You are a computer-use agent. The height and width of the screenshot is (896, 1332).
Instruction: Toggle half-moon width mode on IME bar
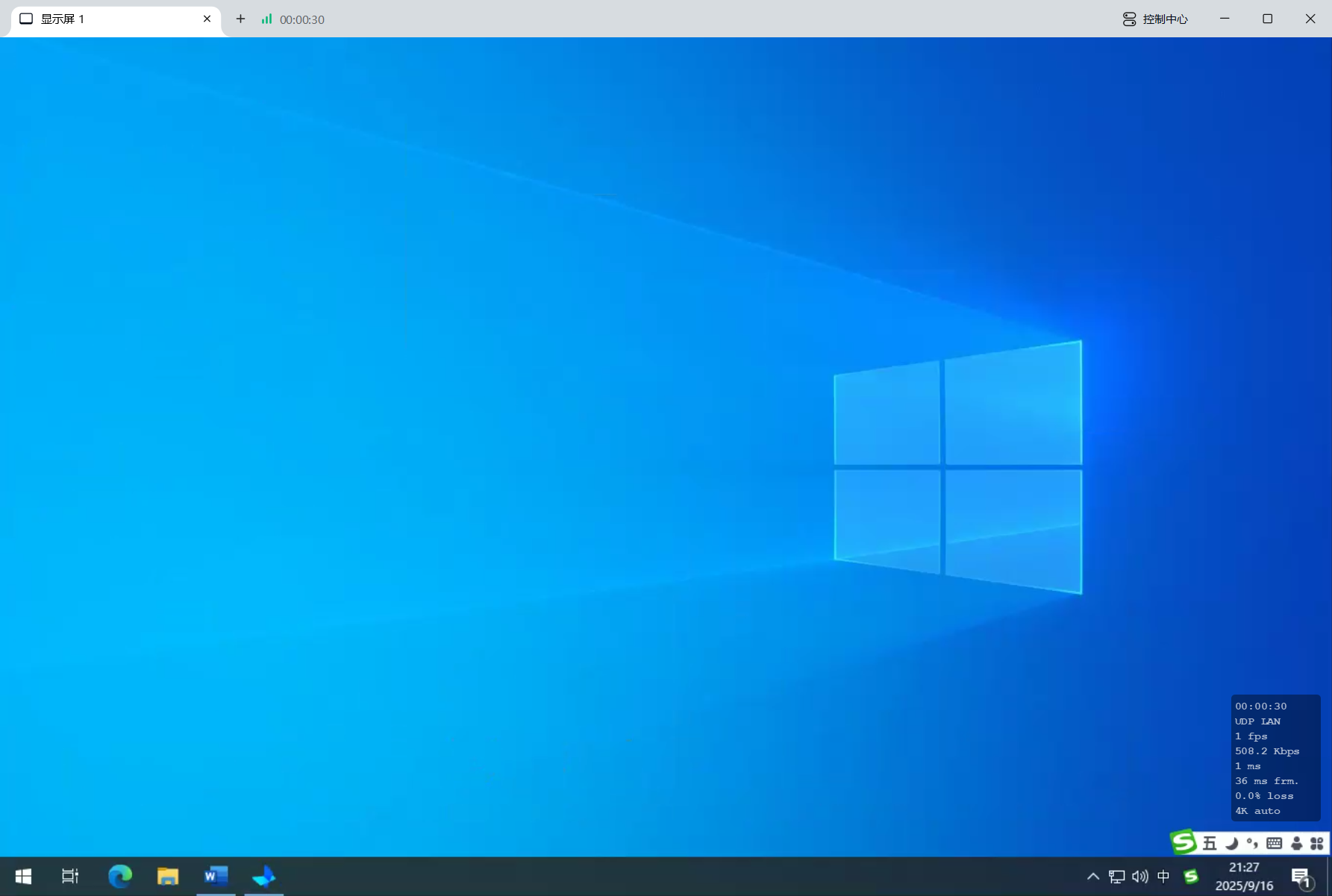point(1231,844)
